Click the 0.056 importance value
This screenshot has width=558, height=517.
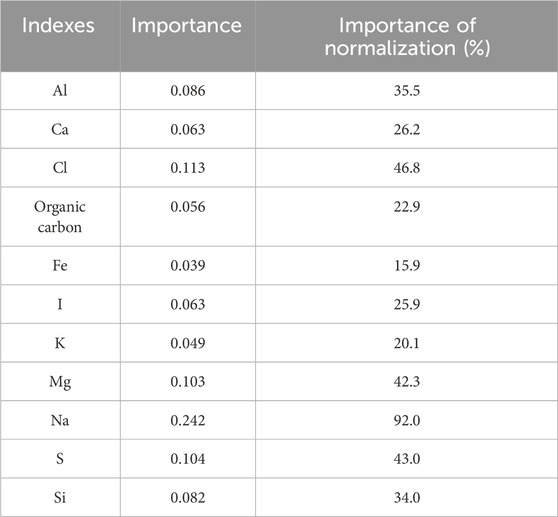pos(188,207)
